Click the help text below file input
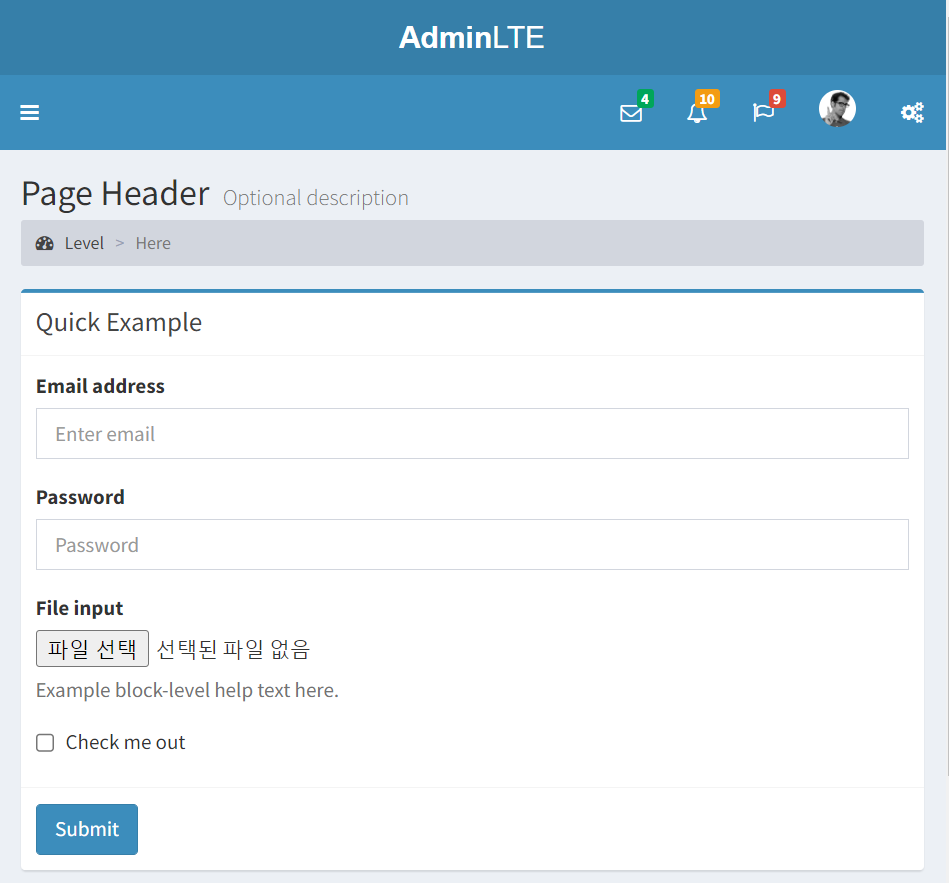 tap(187, 691)
